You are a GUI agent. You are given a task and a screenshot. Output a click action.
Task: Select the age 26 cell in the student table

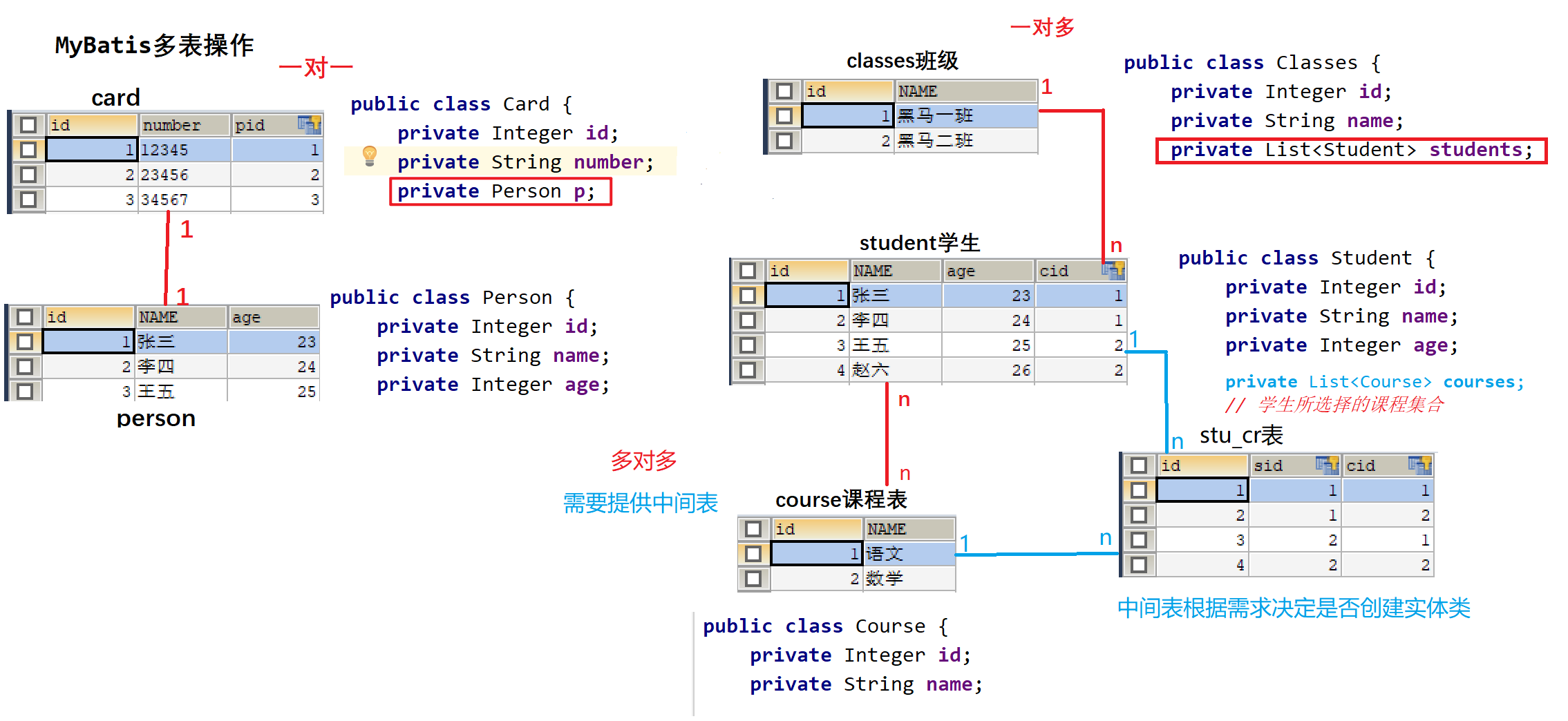tap(988, 370)
